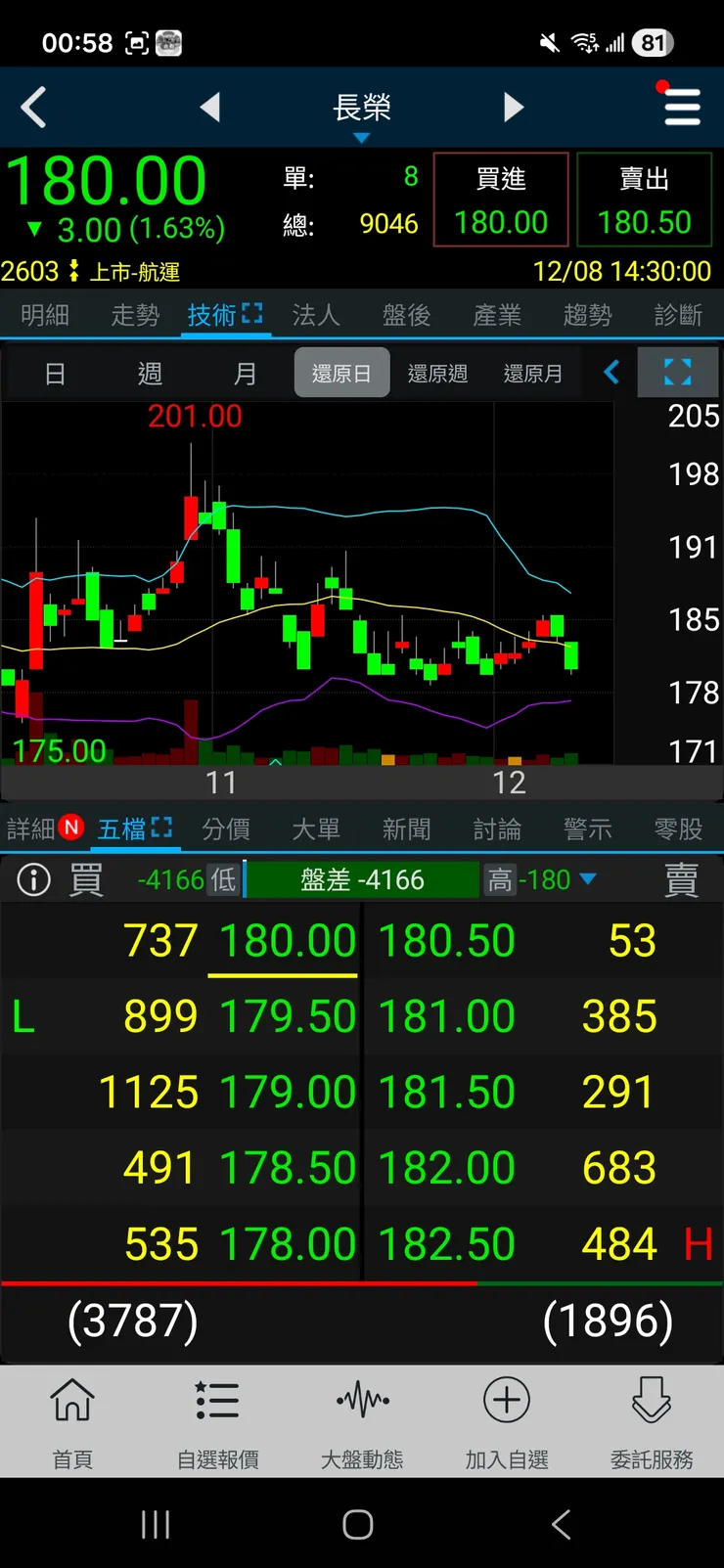Open the 詳細 tab with N badge
The image size is (724, 1568).
[x=45, y=829]
